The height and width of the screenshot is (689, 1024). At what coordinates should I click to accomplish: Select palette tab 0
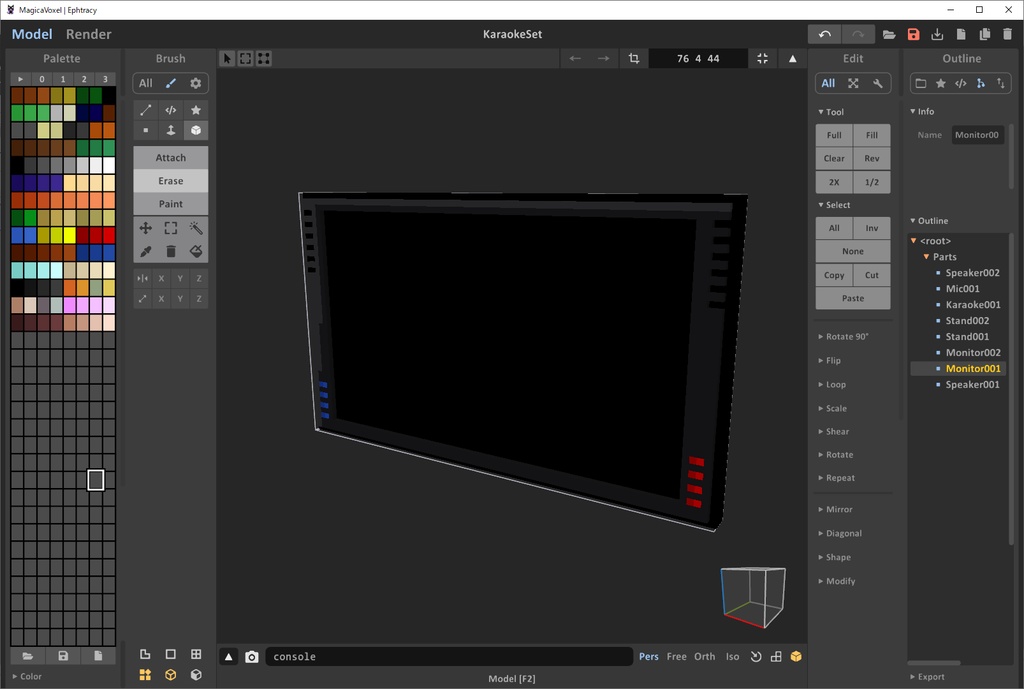[x=42, y=79]
